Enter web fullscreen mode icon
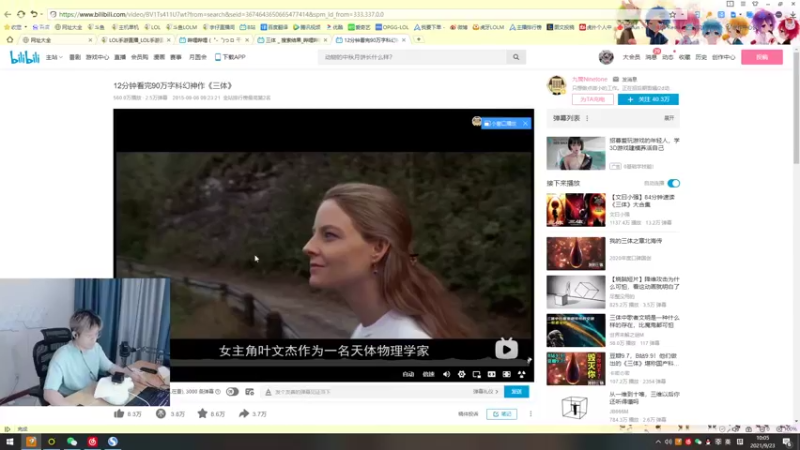 click(507, 374)
